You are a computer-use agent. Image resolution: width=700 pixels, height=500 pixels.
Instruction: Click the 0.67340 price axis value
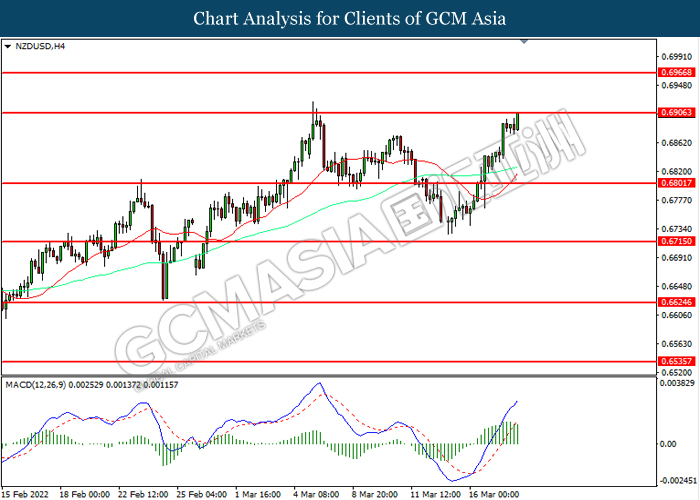click(677, 229)
